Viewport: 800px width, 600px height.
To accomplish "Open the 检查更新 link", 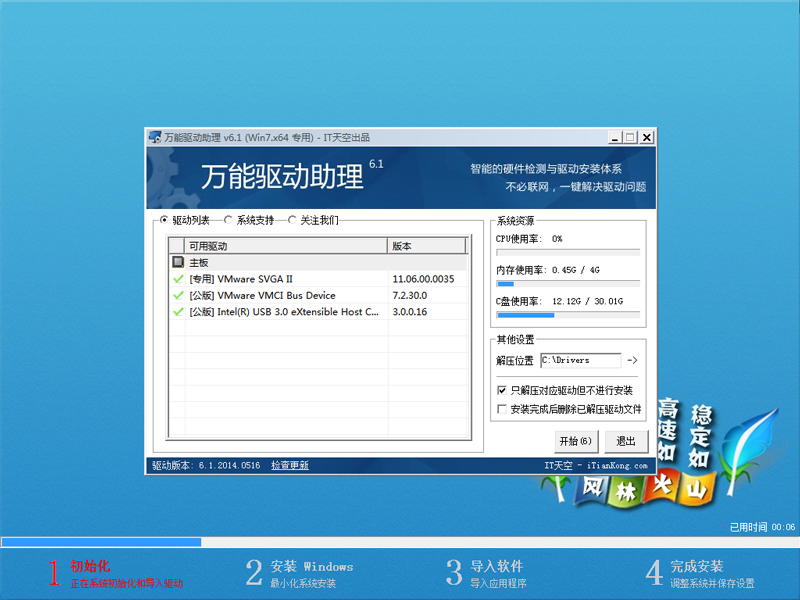I will pyautogui.click(x=290, y=465).
